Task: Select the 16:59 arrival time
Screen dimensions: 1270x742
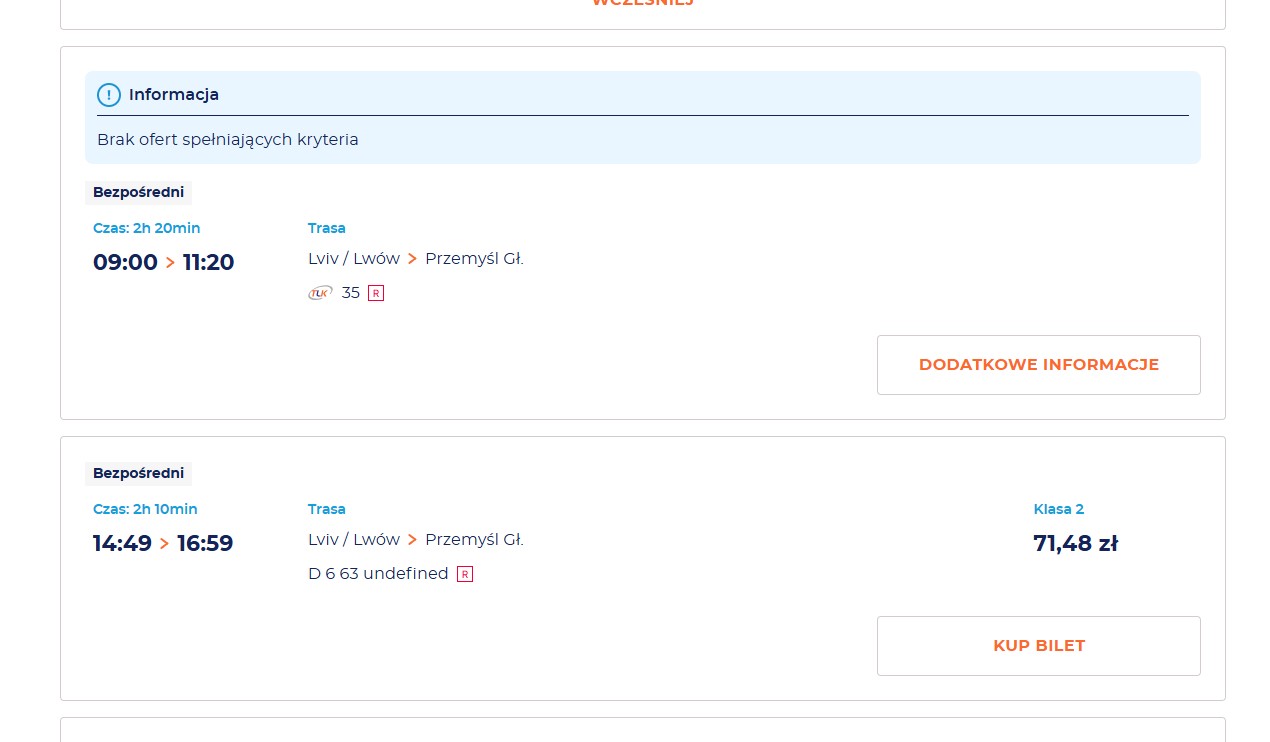Action: (x=205, y=543)
